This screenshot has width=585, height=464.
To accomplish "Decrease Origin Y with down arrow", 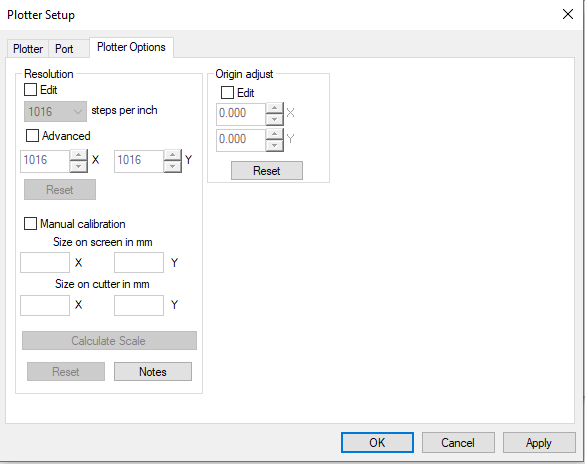I will pos(275,146).
